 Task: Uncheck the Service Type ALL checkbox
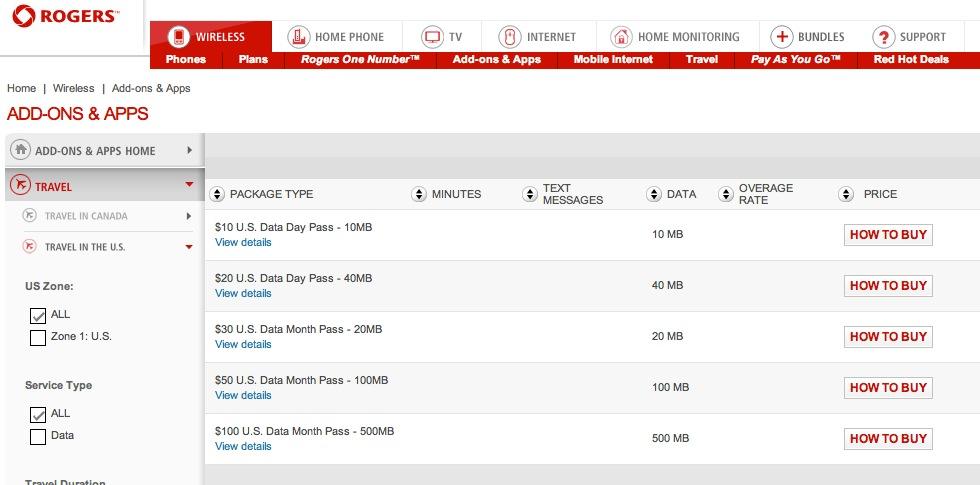click(x=38, y=414)
